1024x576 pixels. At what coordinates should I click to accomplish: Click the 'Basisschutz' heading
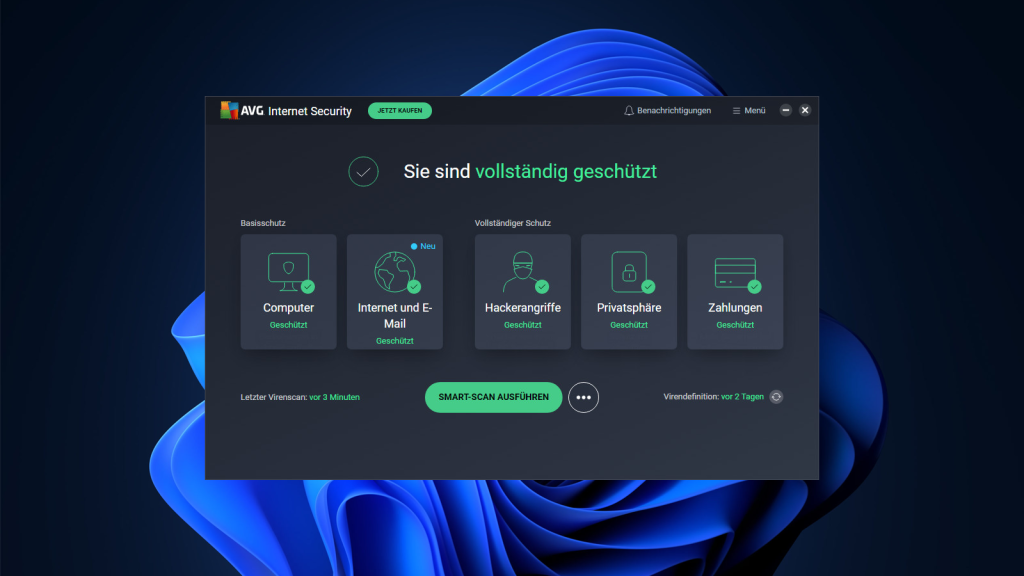(263, 223)
